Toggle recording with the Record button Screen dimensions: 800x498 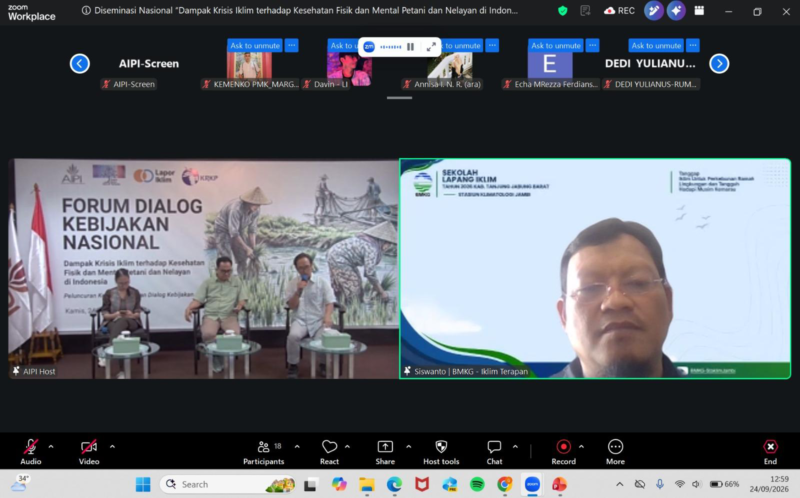563,452
